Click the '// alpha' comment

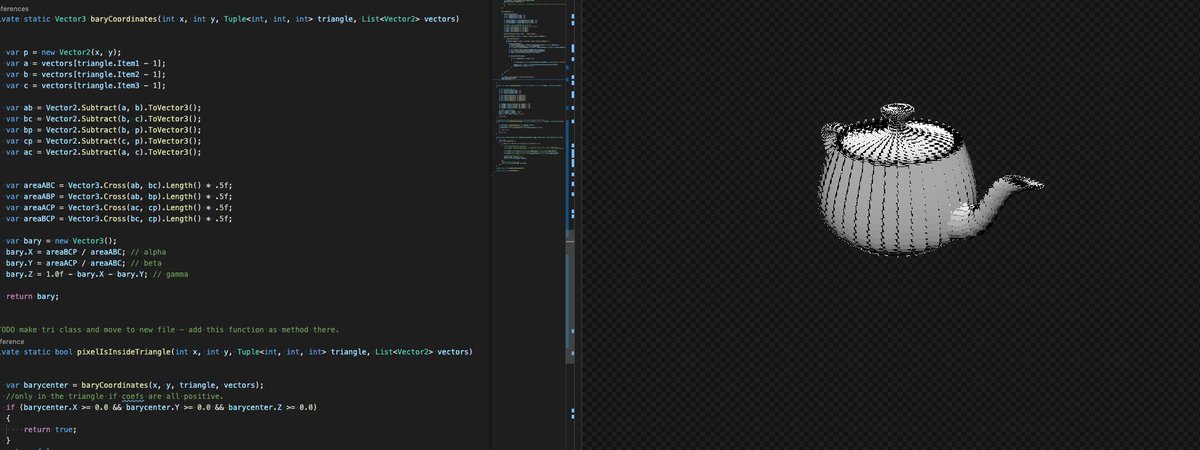149,252
